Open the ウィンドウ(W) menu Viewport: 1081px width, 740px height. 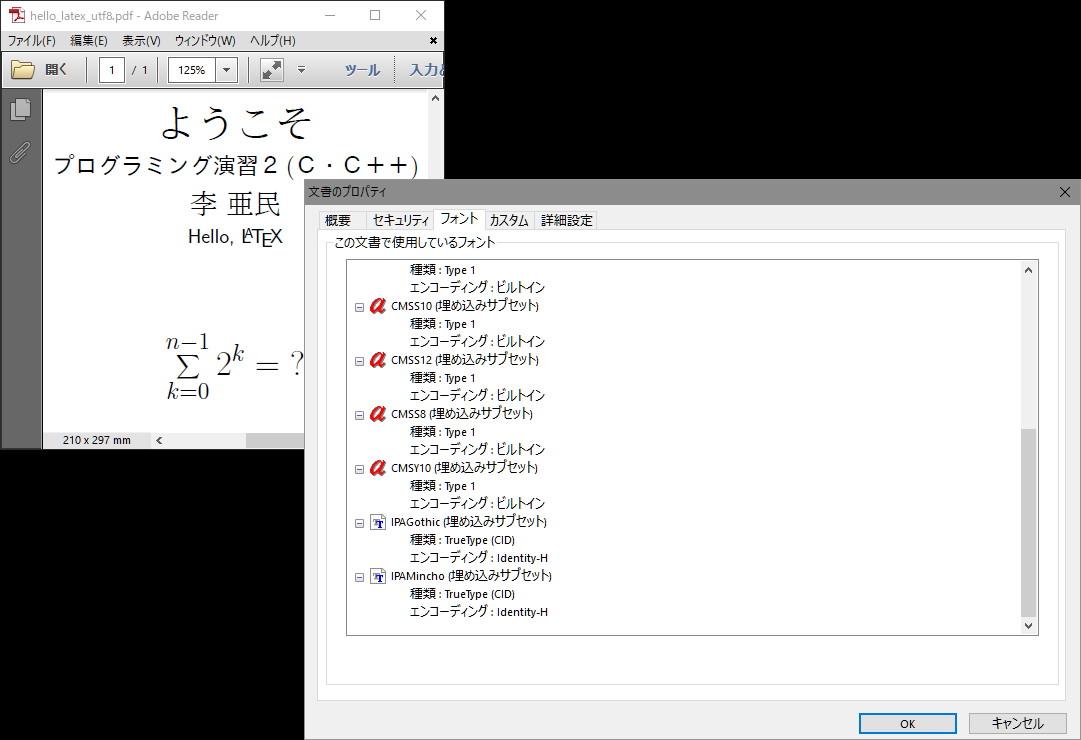click(205, 41)
